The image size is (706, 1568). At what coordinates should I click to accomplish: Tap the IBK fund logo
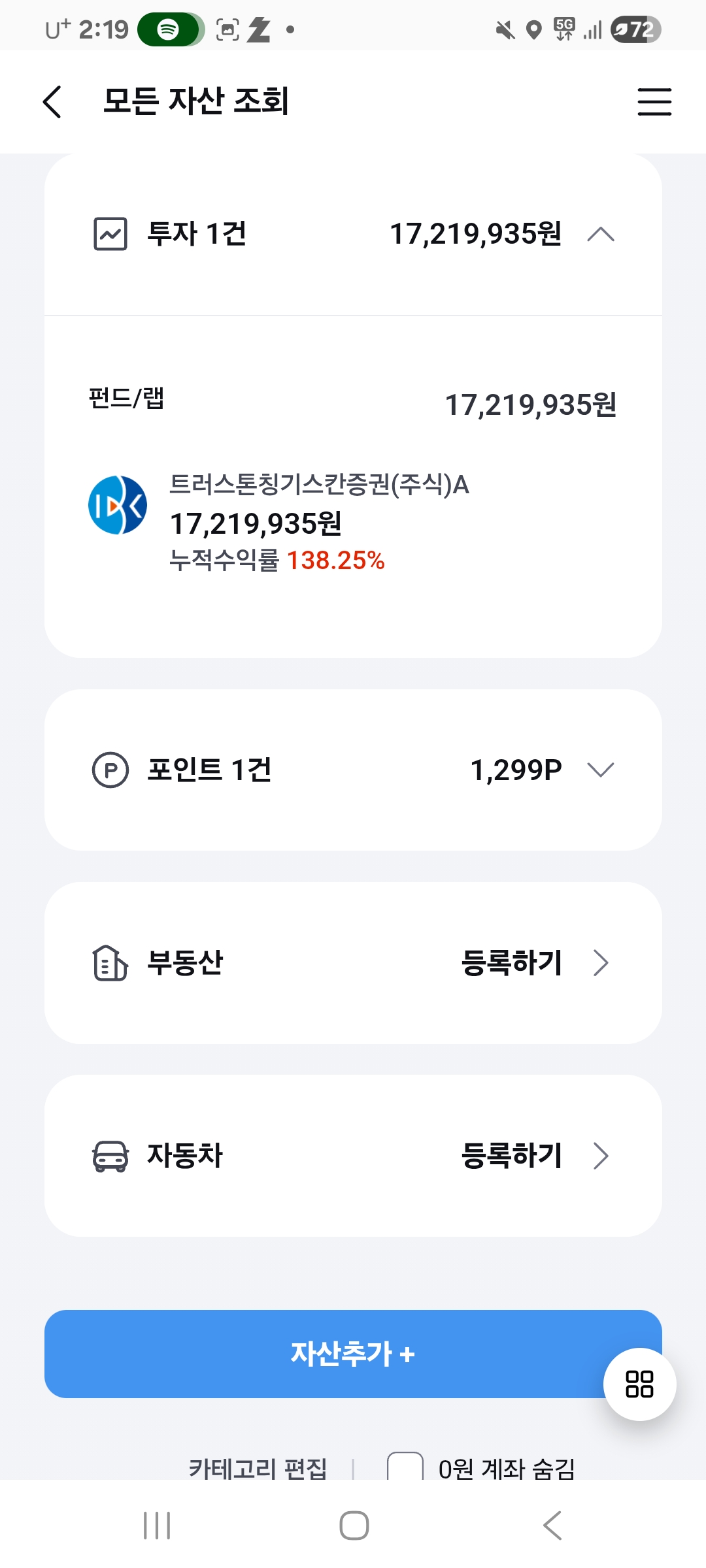pyautogui.click(x=118, y=505)
